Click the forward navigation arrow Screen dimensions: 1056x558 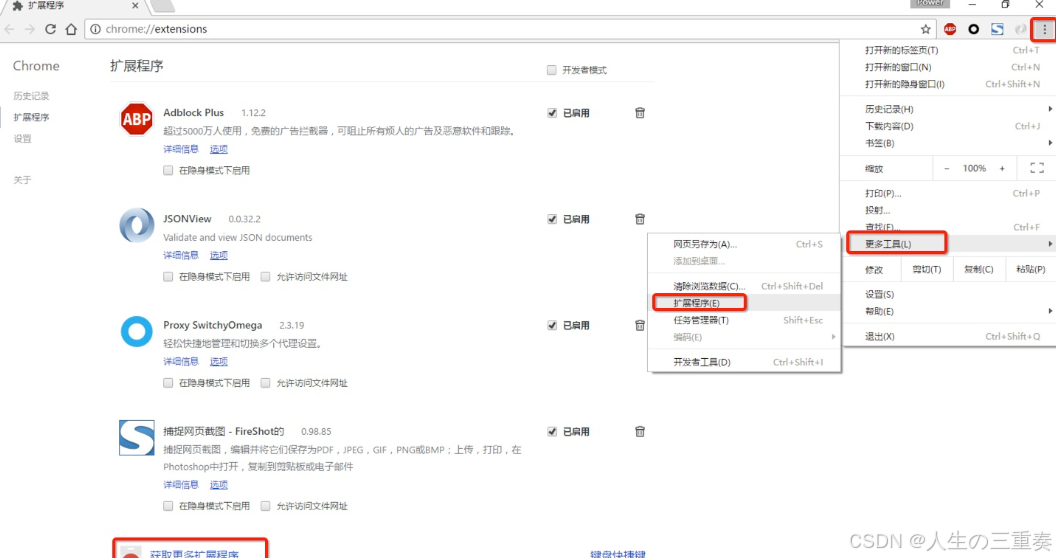tap(30, 29)
